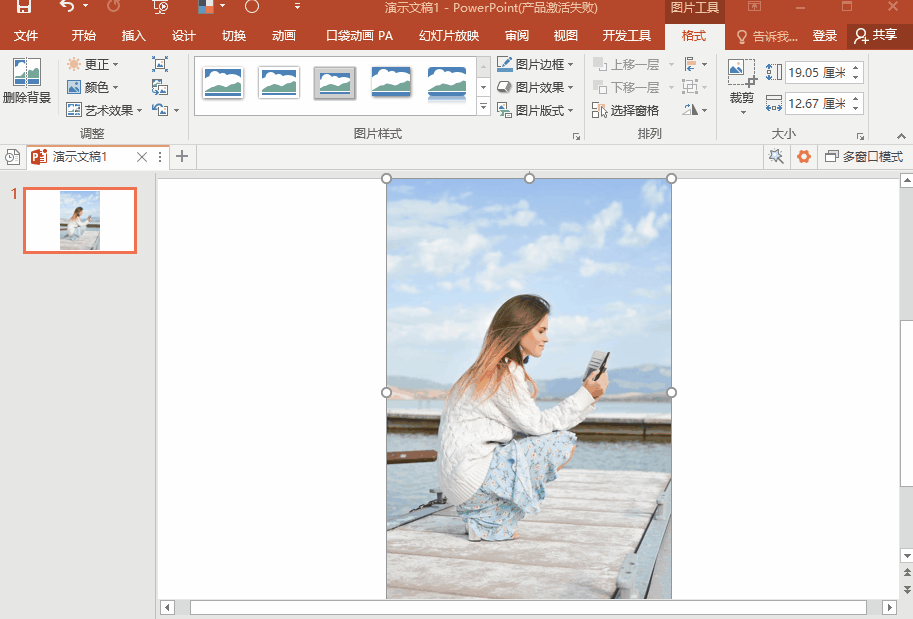Screen dimensions: 913x619
Task: Switch to Transitions (切换) tab
Action: (234, 36)
